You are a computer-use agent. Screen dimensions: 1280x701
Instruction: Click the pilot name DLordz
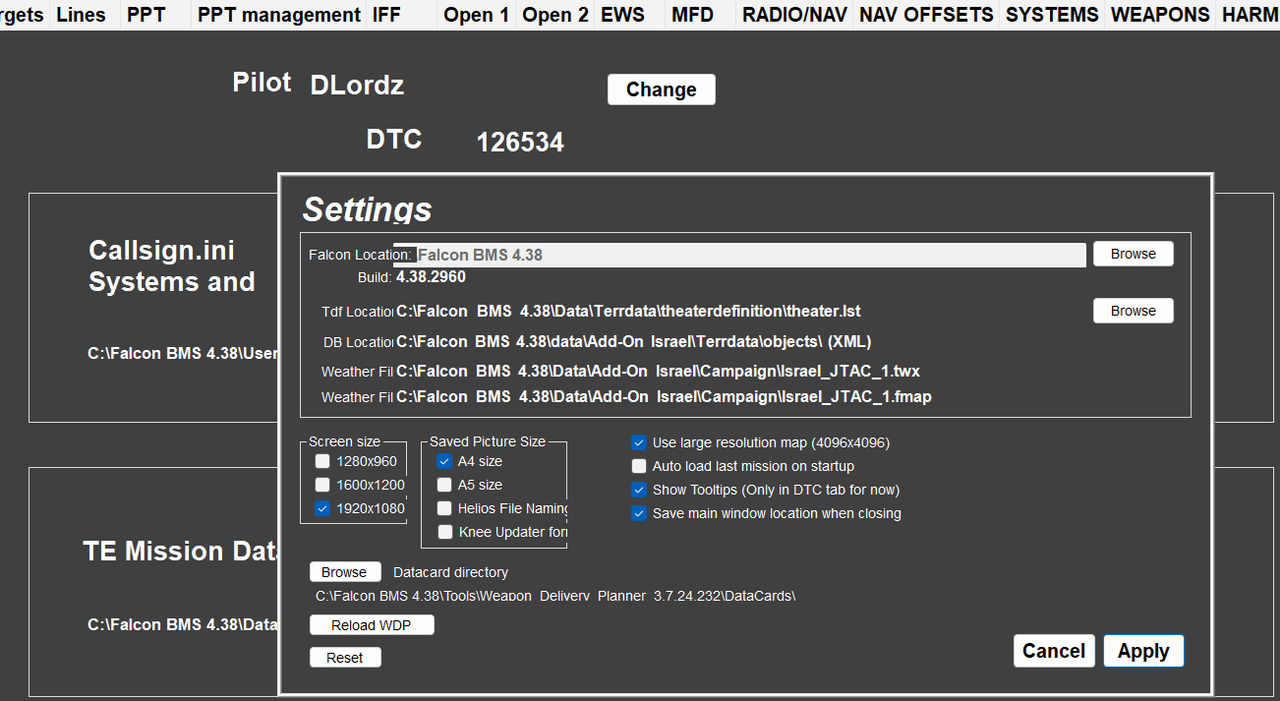357,85
